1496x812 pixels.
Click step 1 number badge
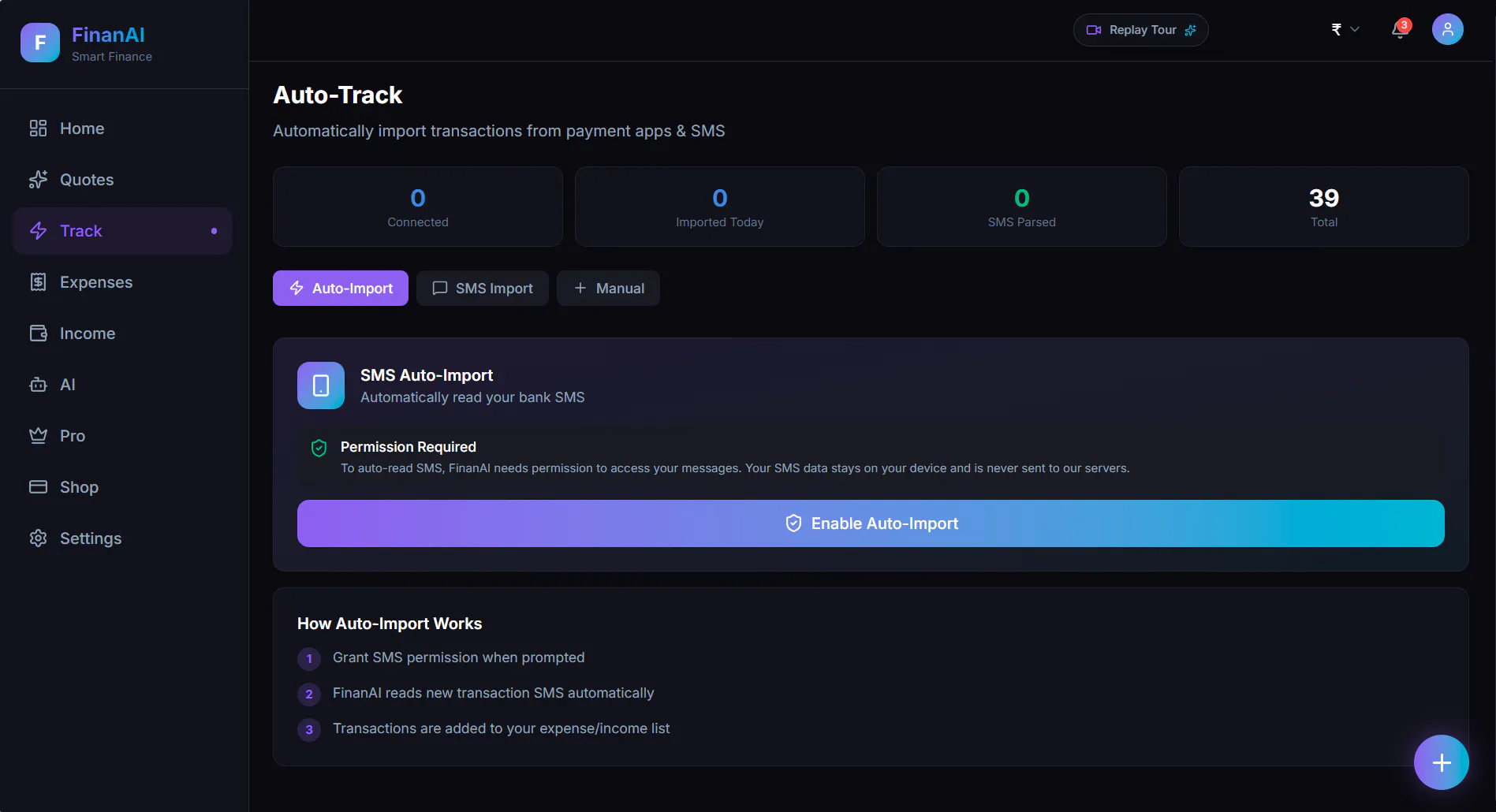pos(309,658)
